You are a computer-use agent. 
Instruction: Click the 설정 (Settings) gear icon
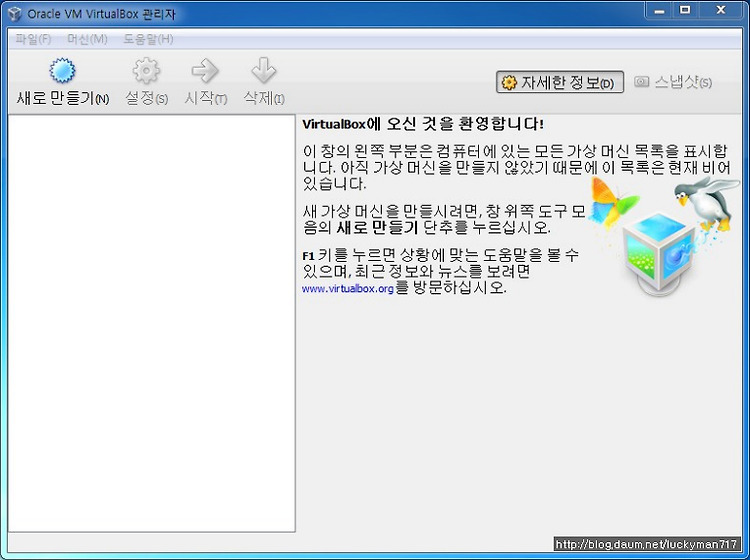click(146, 71)
